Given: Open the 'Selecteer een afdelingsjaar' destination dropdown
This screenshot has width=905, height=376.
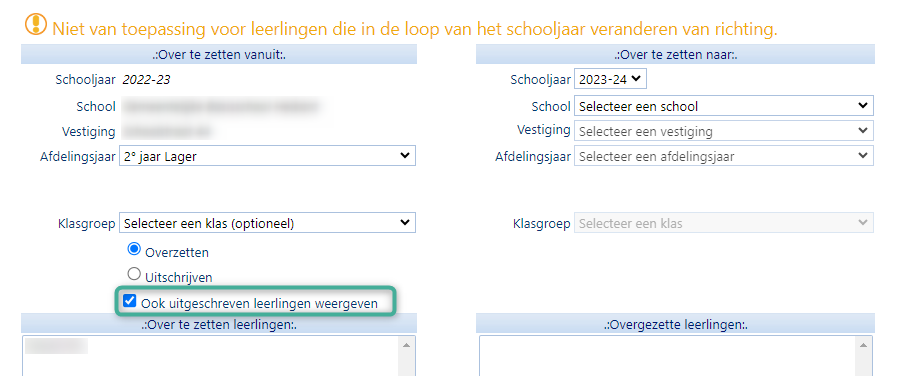Looking at the screenshot, I should pyautogui.click(x=724, y=155).
